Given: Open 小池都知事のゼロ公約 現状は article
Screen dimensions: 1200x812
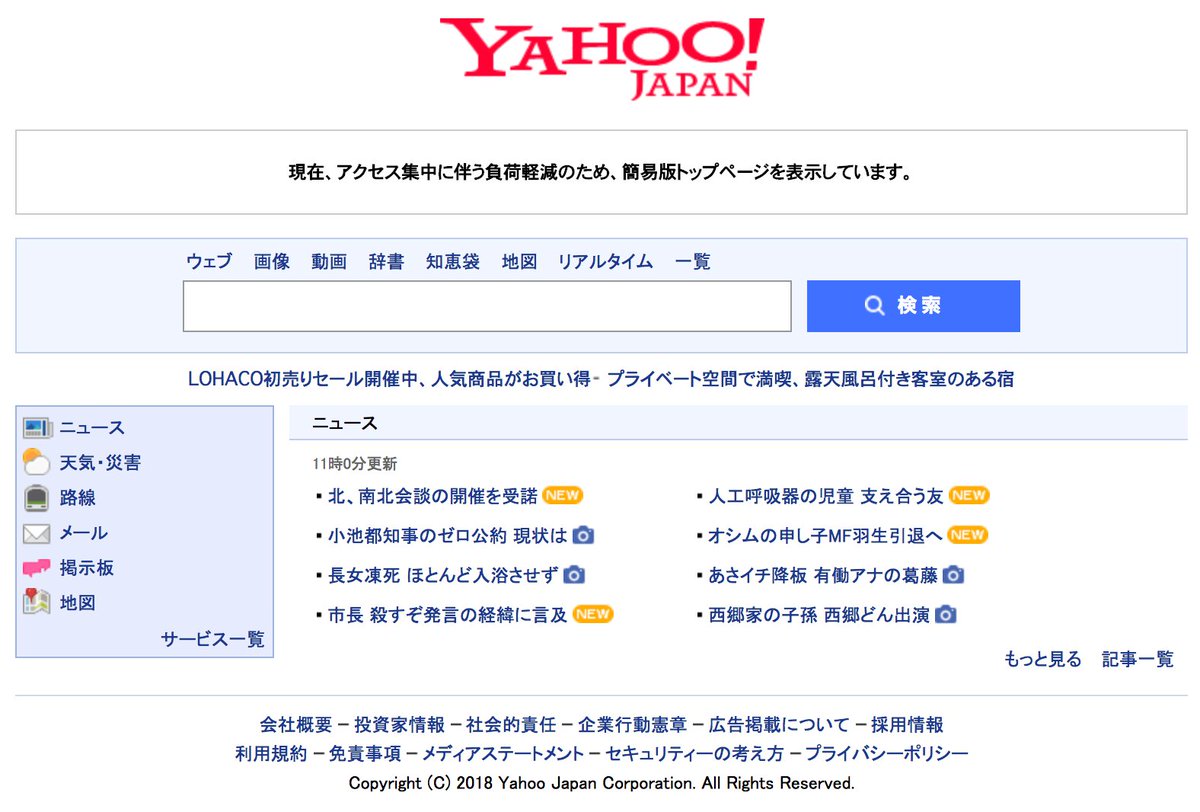Looking at the screenshot, I should [448, 535].
